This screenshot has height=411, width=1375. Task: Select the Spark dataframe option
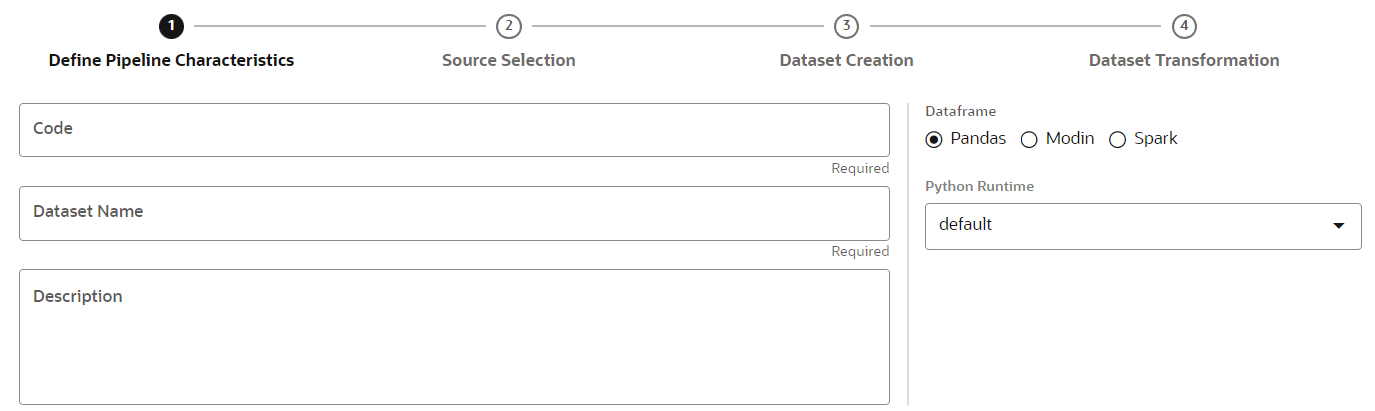coord(1117,139)
